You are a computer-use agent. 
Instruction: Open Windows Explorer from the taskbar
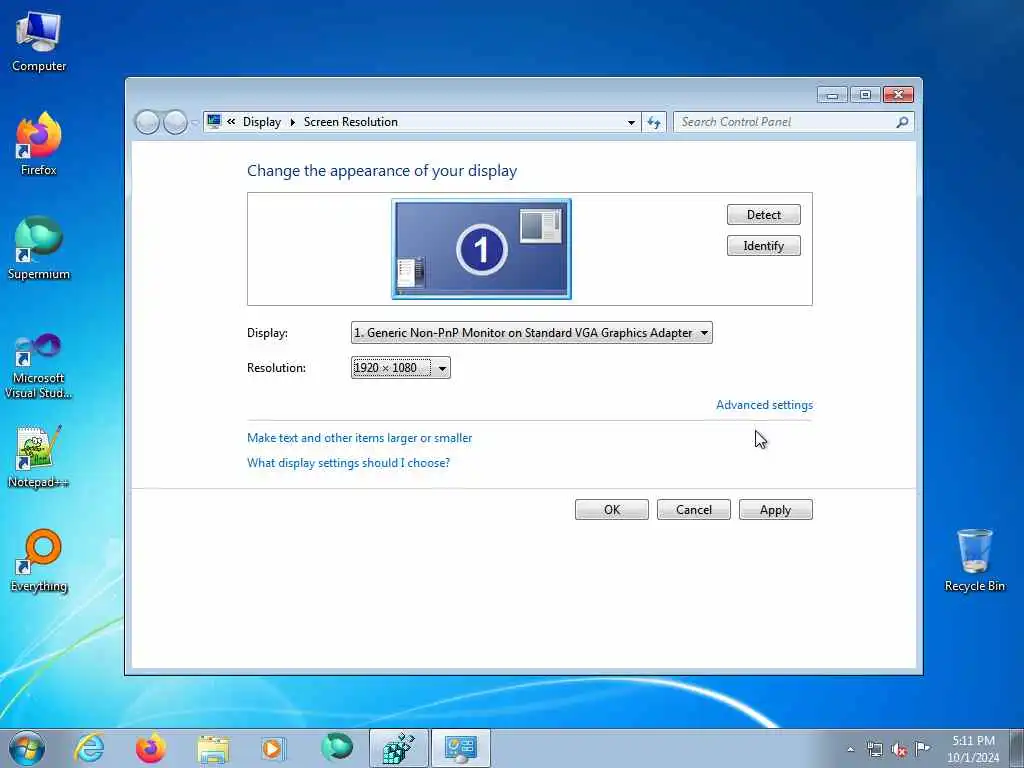coord(213,748)
